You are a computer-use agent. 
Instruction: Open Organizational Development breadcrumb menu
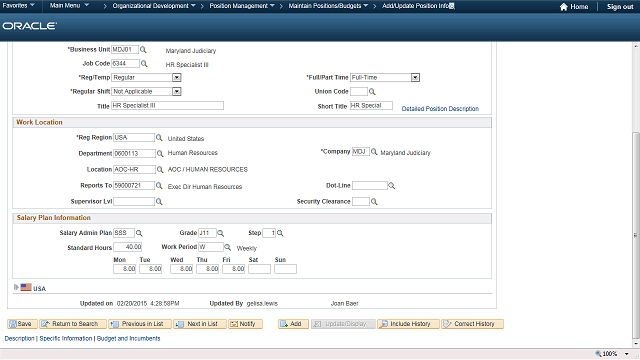click(154, 6)
